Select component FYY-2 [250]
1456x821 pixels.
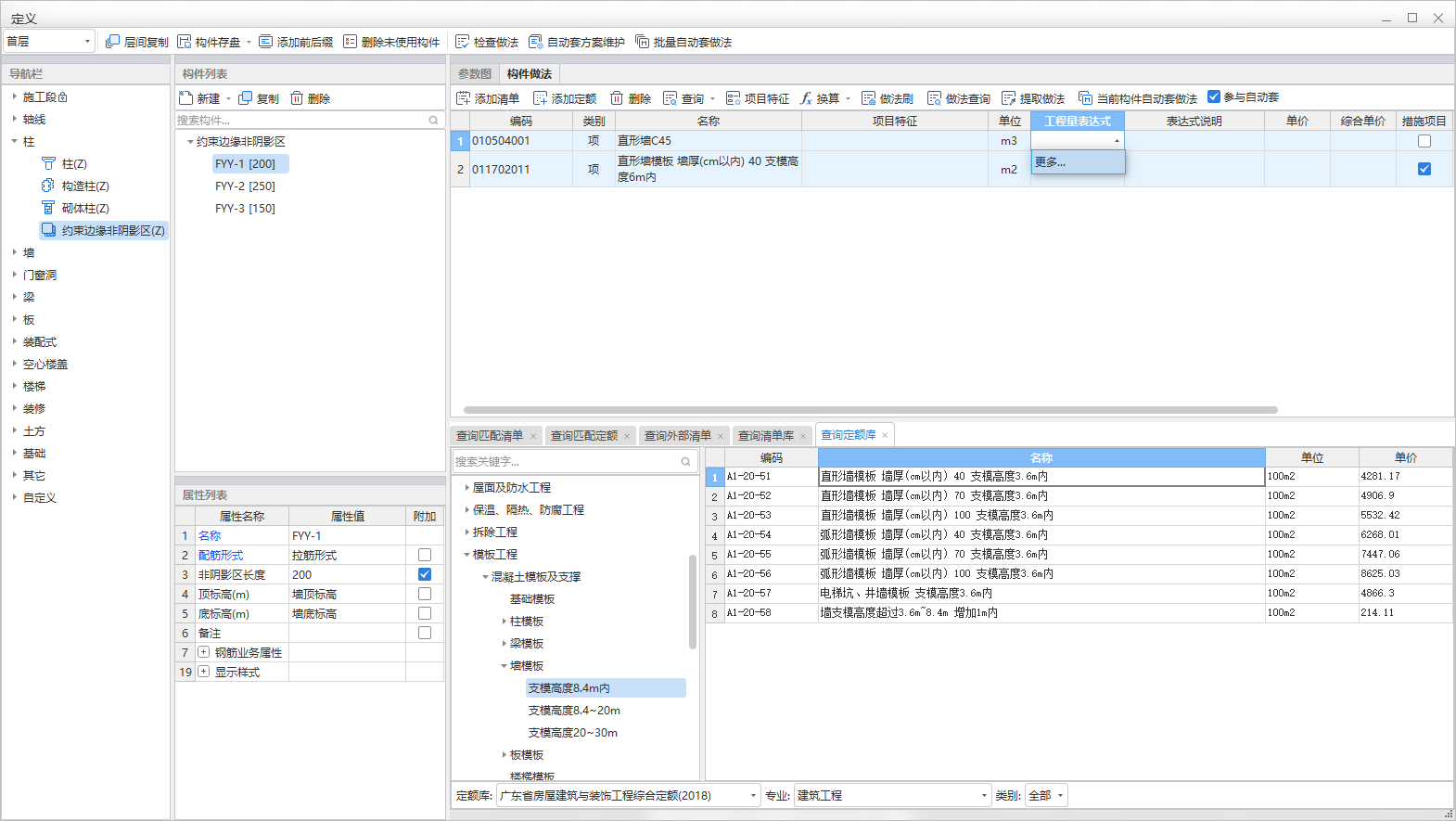coord(245,186)
